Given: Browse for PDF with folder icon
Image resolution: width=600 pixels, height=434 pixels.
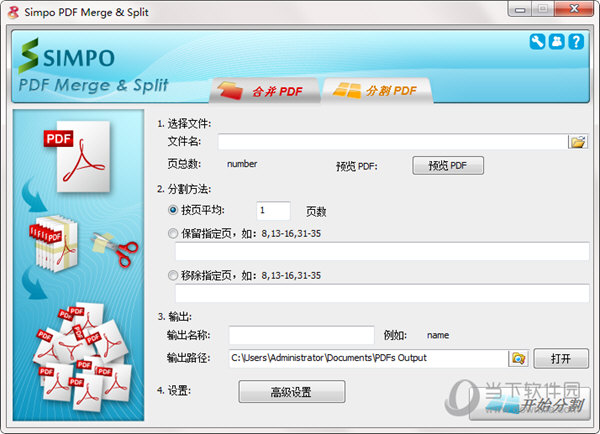Looking at the screenshot, I should (x=578, y=142).
